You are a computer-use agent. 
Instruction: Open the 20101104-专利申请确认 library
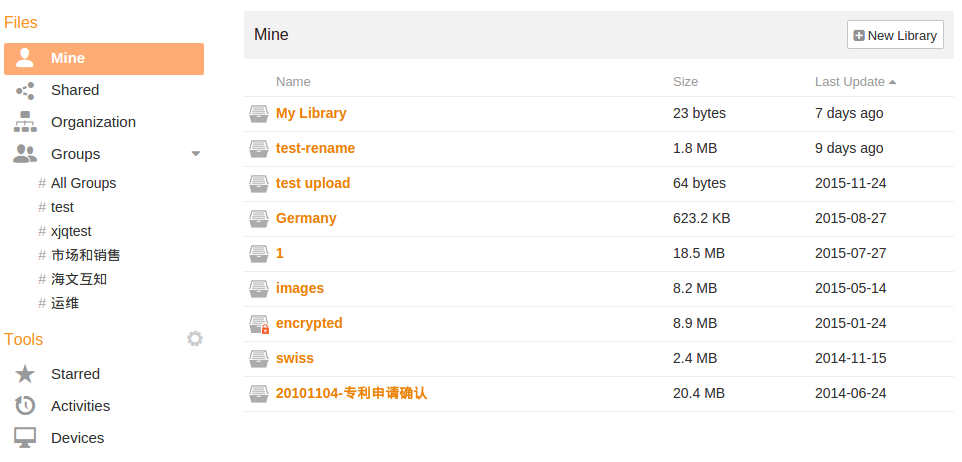[x=351, y=393]
